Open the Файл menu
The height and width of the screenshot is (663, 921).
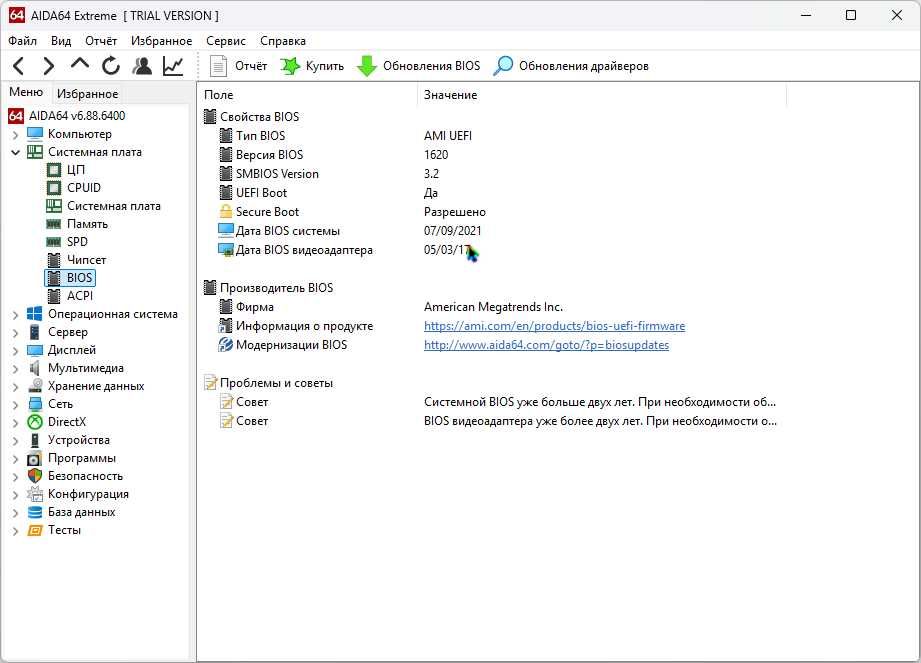22,41
